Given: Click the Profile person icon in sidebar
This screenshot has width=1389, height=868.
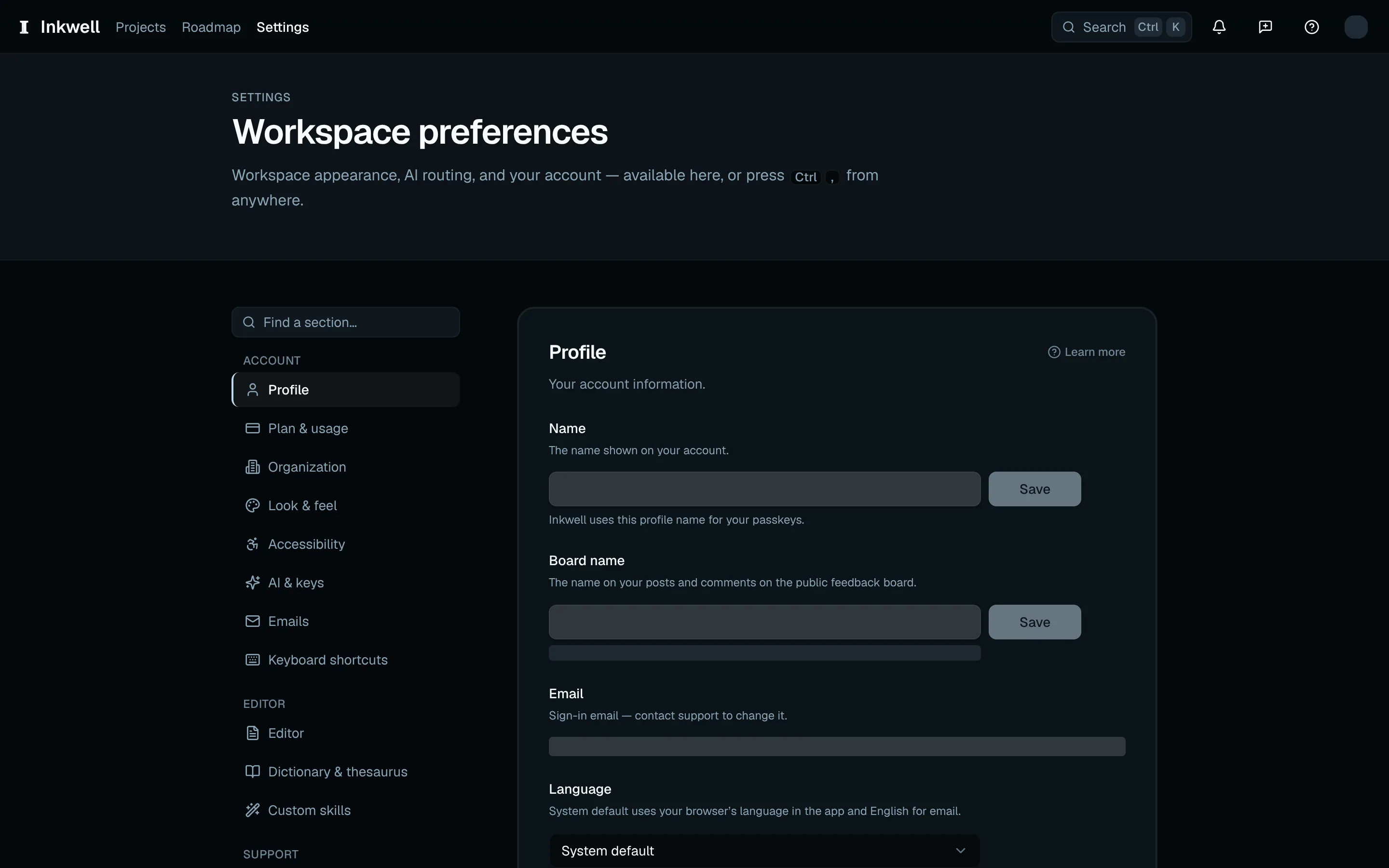Looking at the screenshot, I should pos(253,390).
